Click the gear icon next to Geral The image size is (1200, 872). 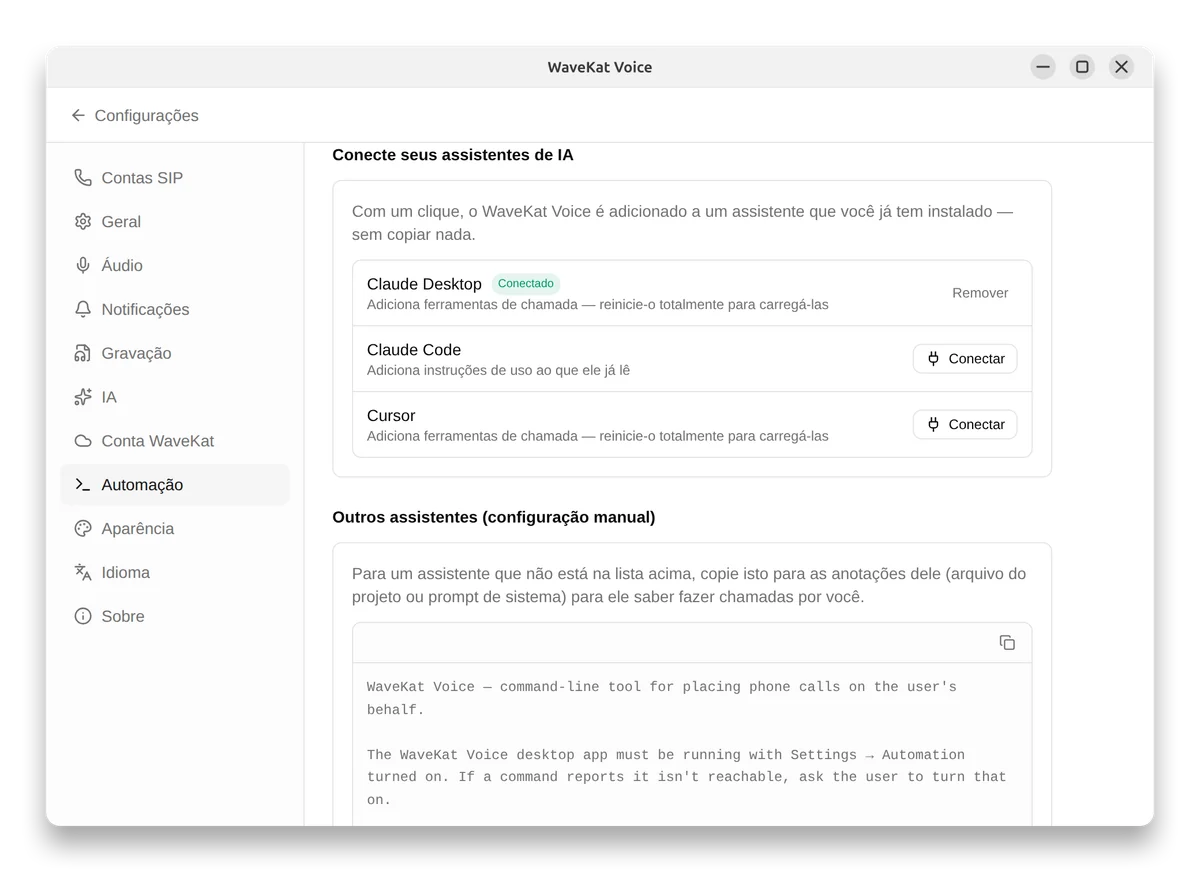(83, 222)
